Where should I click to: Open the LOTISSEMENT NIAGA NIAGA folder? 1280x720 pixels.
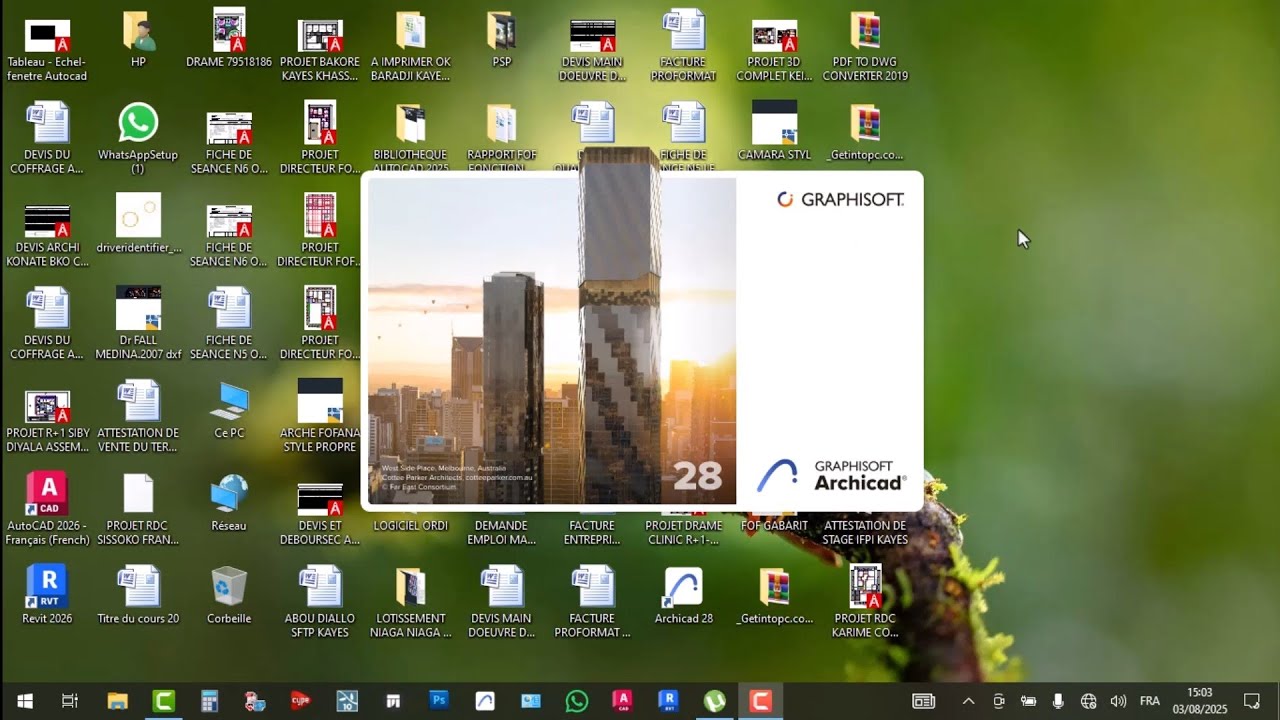411,602
